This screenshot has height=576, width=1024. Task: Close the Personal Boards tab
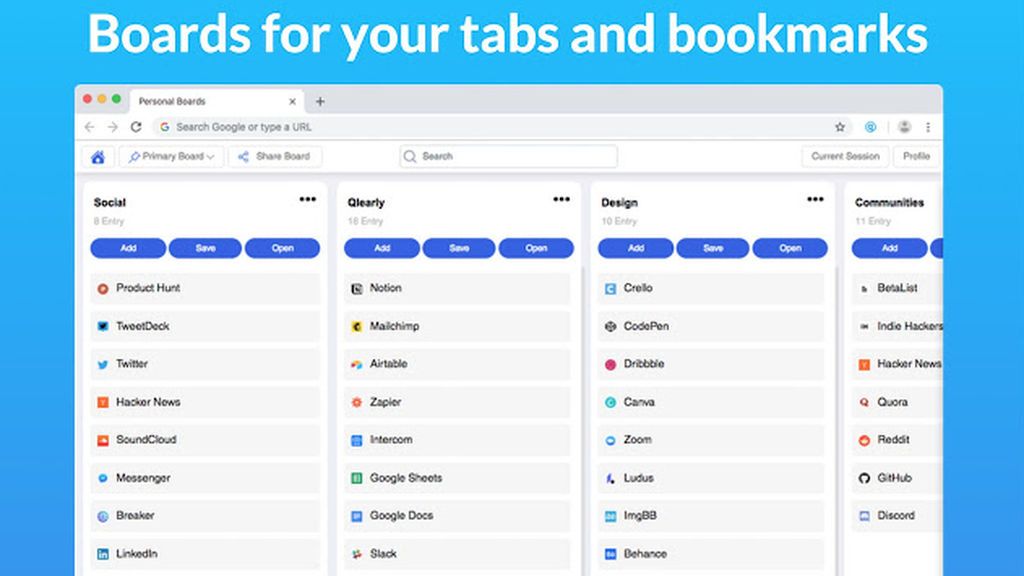coord(293,101)
